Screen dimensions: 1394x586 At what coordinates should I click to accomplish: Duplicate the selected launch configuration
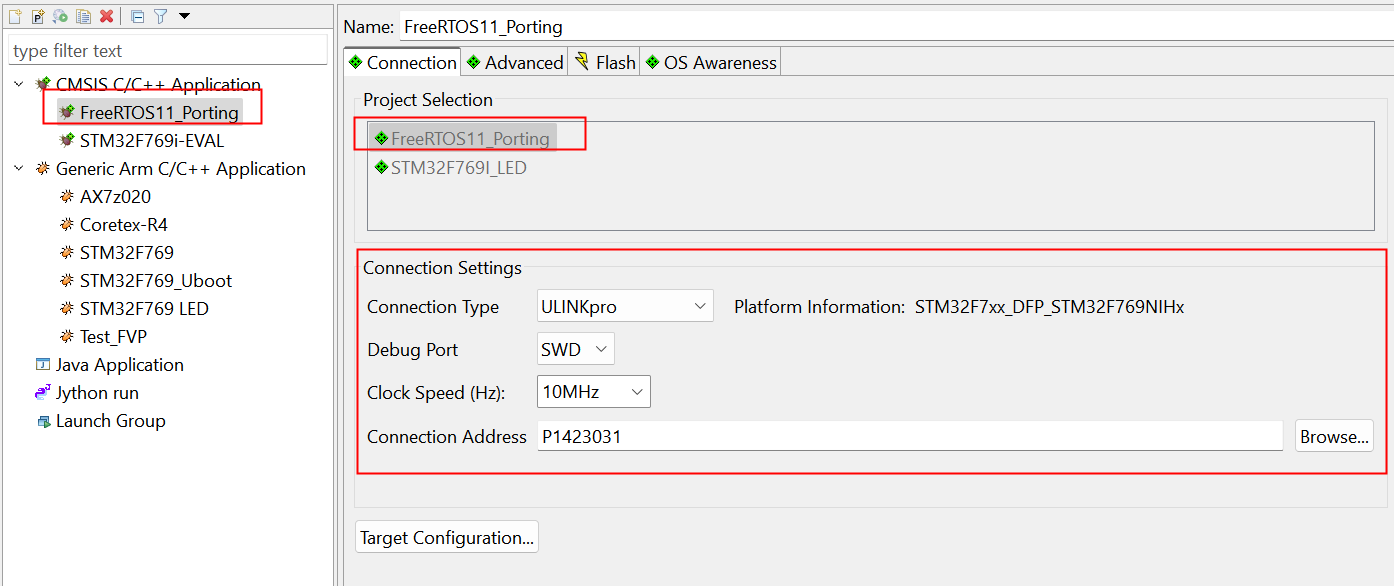pos(84,16)
